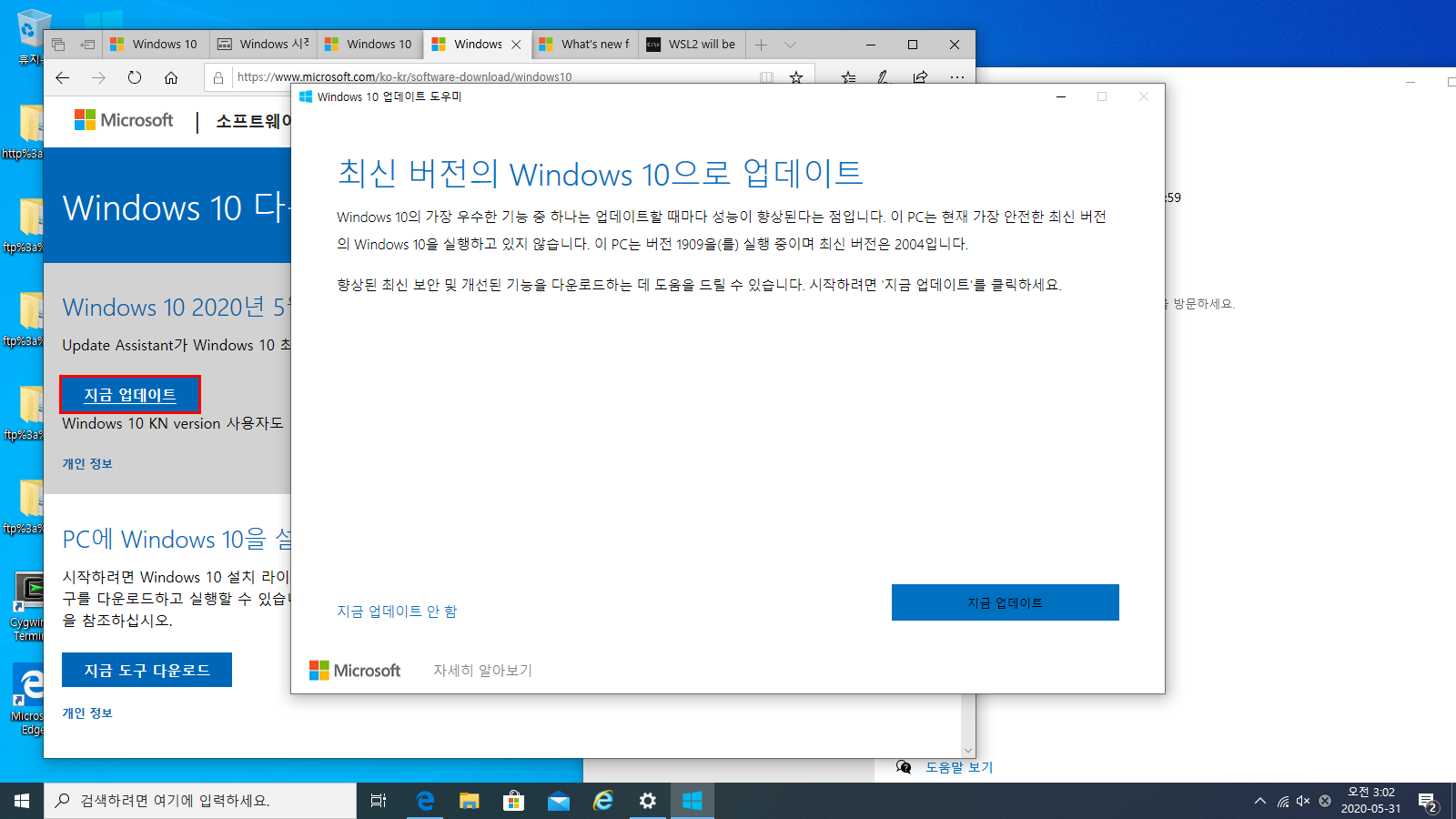Click the blue 지금 업데이트 button in the update assistant
This screenshot has height=819, width=1456.
pos(1006,602)
